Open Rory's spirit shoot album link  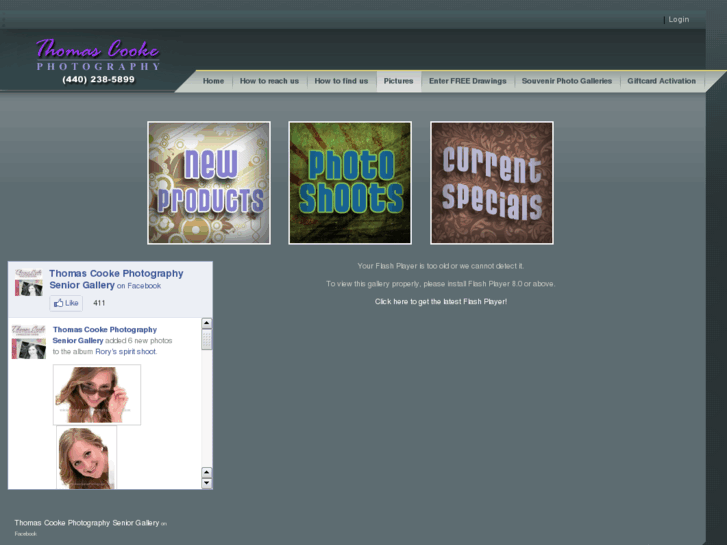click(126, 352)
